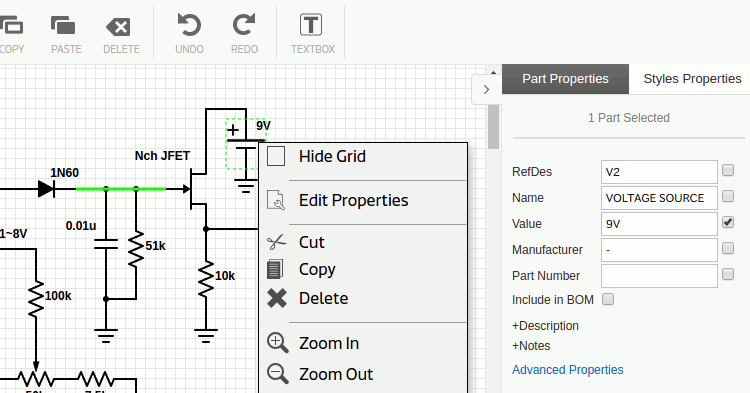Select the 10k resistor symbol
Screen dimensions: 750x393
pos(206,279)
